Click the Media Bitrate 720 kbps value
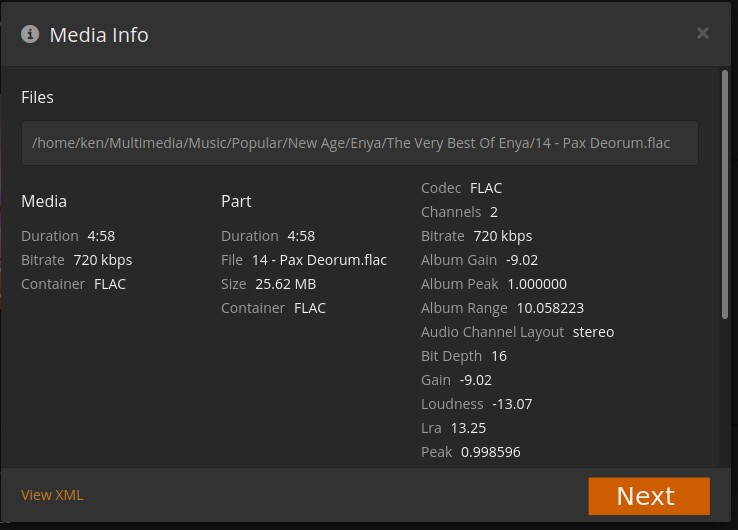The height and width of the screenshot is (530, 738). 103,260
